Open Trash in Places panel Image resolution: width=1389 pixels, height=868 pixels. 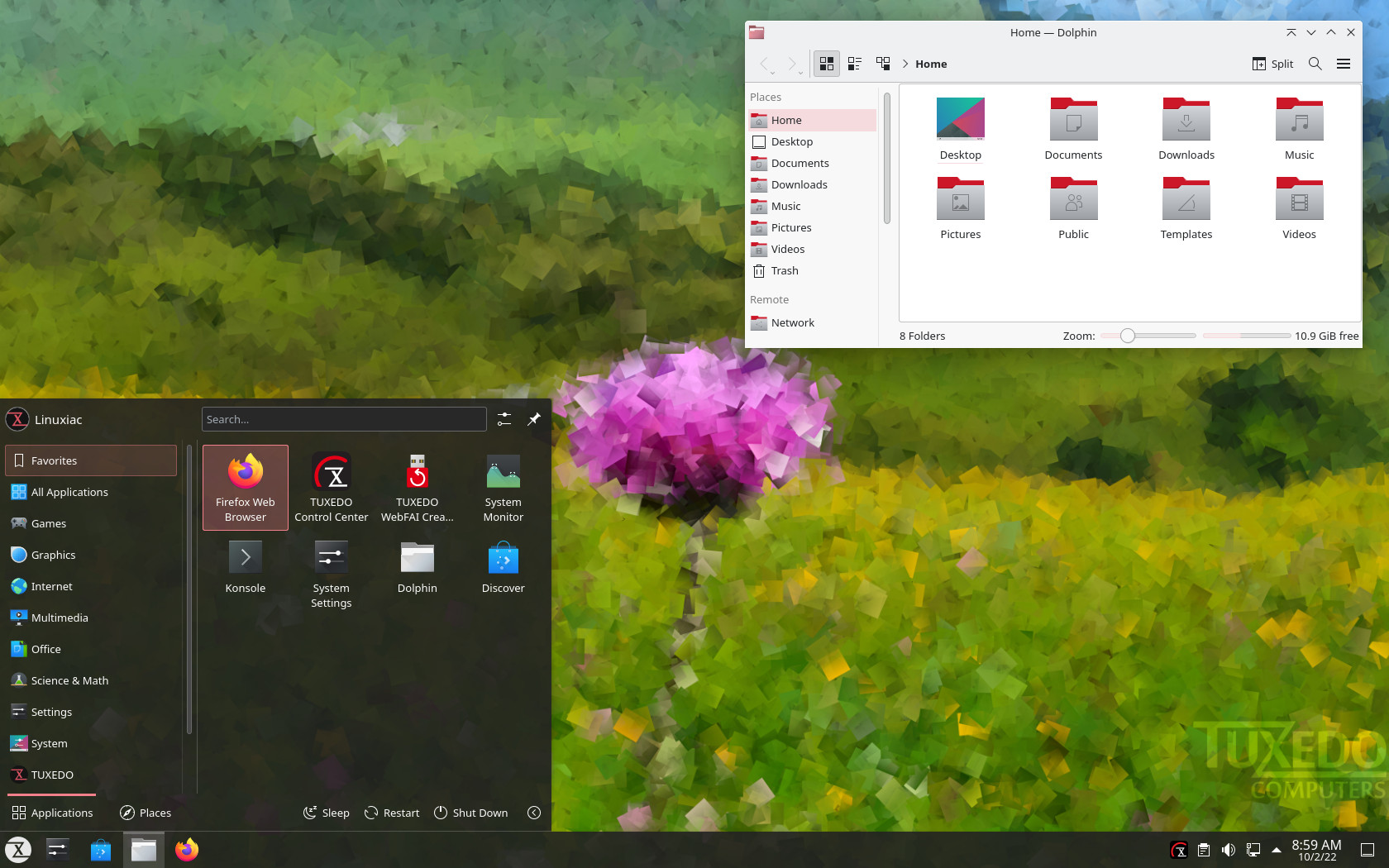coord(812,270)
